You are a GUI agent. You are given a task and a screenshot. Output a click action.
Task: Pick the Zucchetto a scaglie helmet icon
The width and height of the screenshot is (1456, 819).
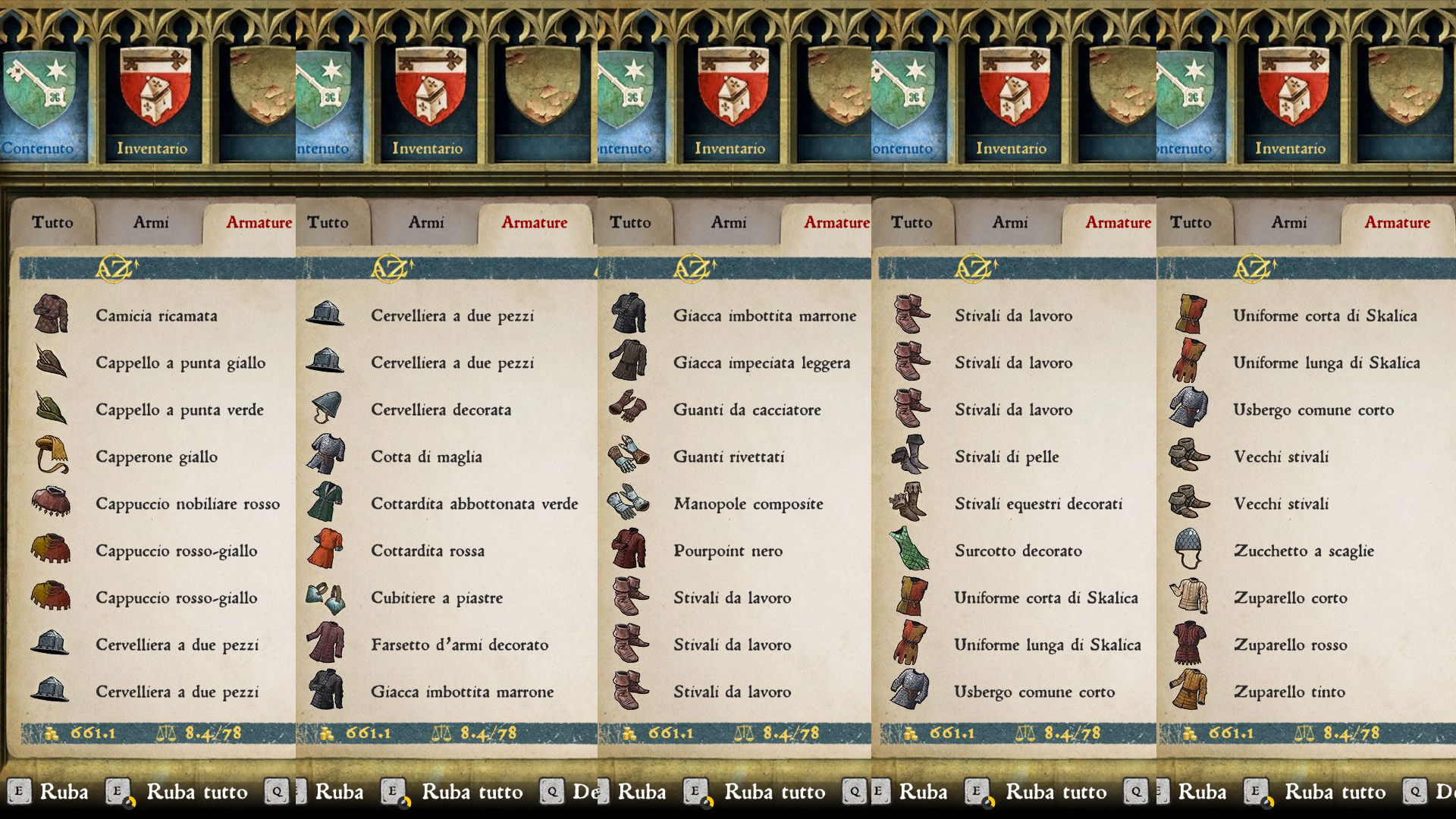(x=1189, y=550)
